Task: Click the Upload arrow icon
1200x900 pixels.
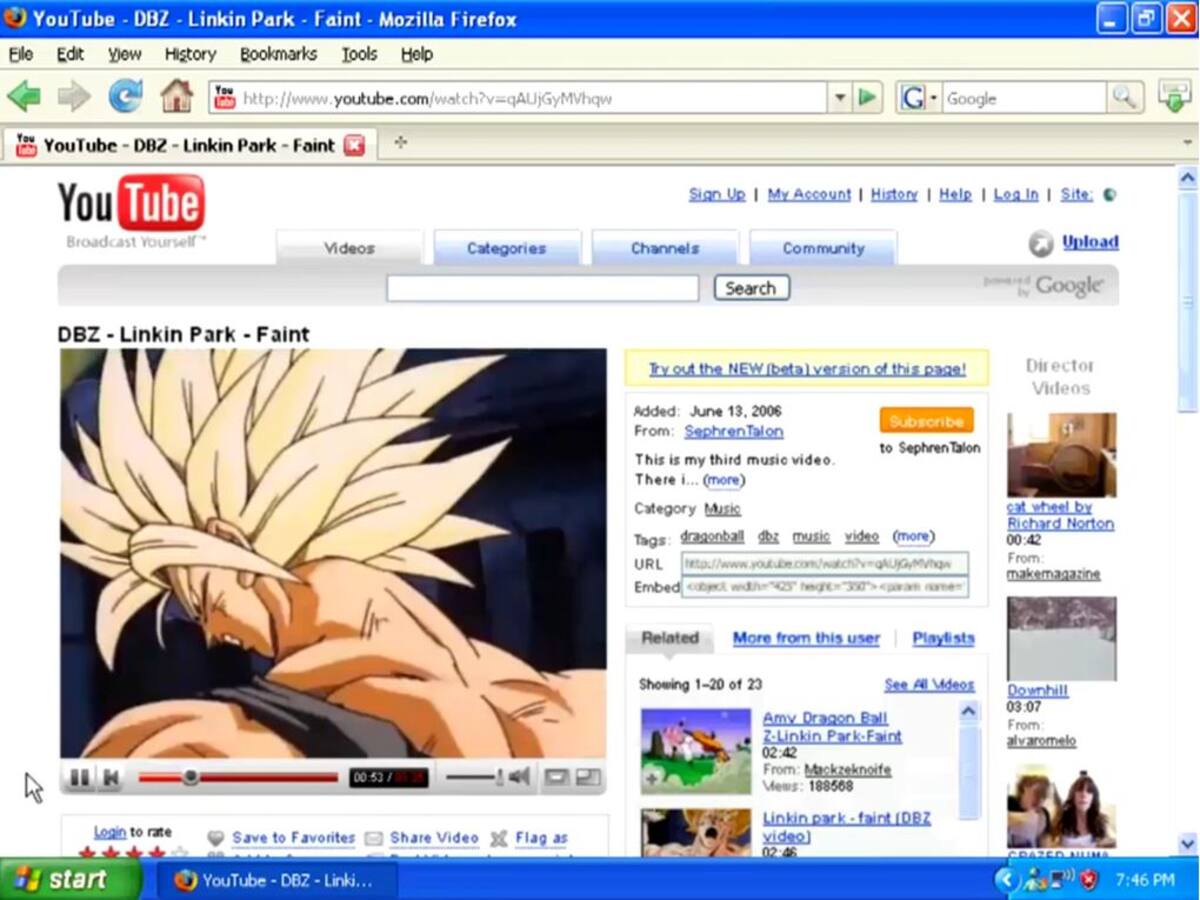Action: pos(1041,243)
